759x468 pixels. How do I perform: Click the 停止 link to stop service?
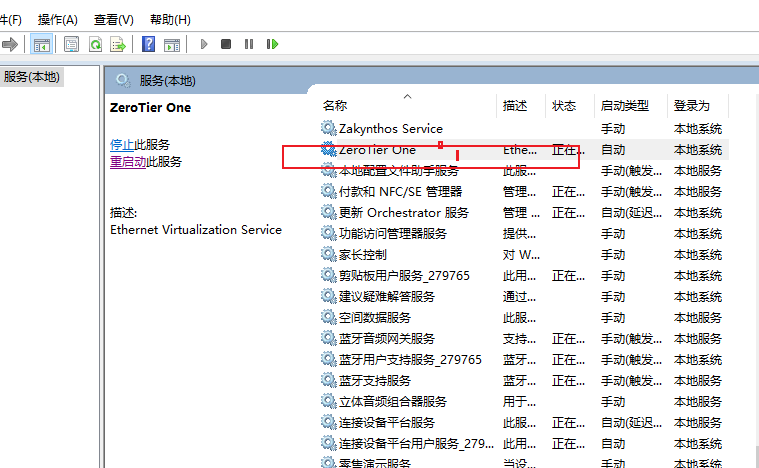click(x=121, y=145)
